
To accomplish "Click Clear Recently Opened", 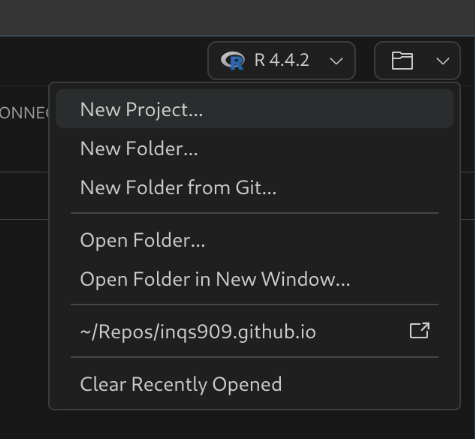I will pos(255,384).
